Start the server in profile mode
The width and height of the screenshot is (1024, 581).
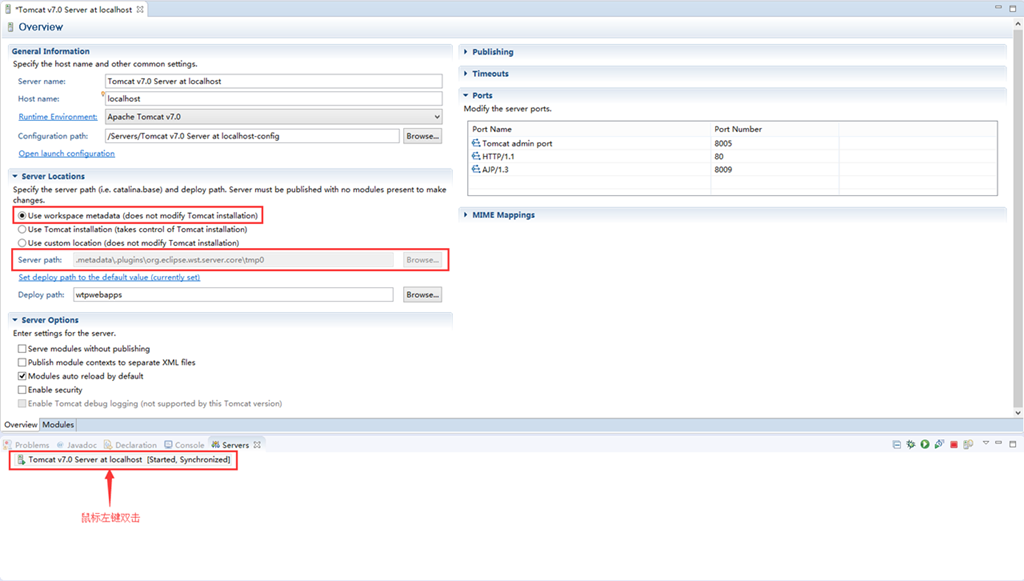pyautogui.click(x=939, y=445)
